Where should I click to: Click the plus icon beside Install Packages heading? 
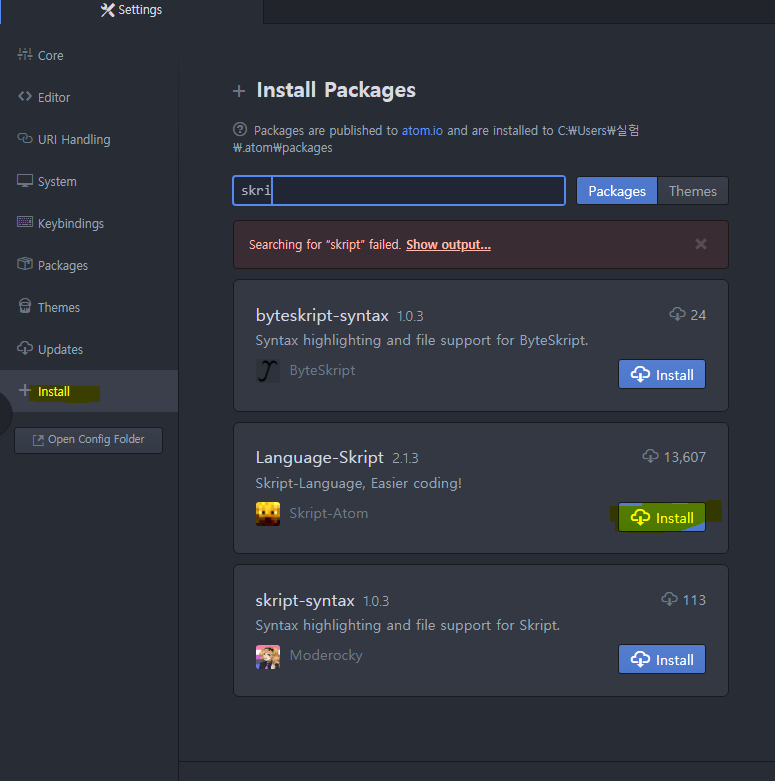239,91
